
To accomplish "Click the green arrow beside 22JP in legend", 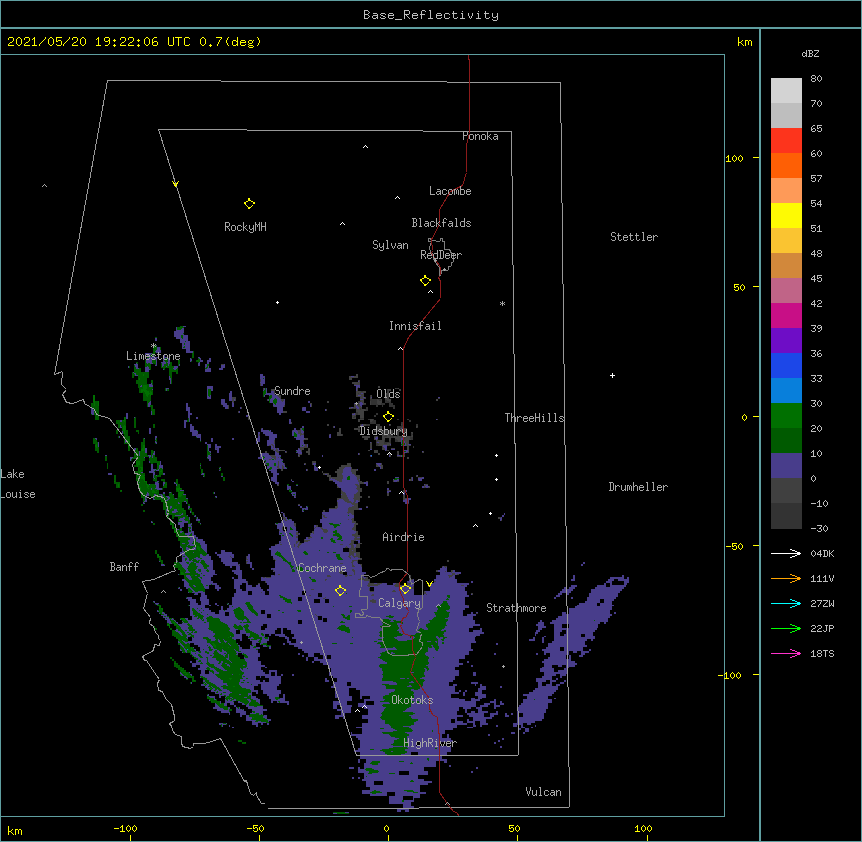I will [786, 628].
